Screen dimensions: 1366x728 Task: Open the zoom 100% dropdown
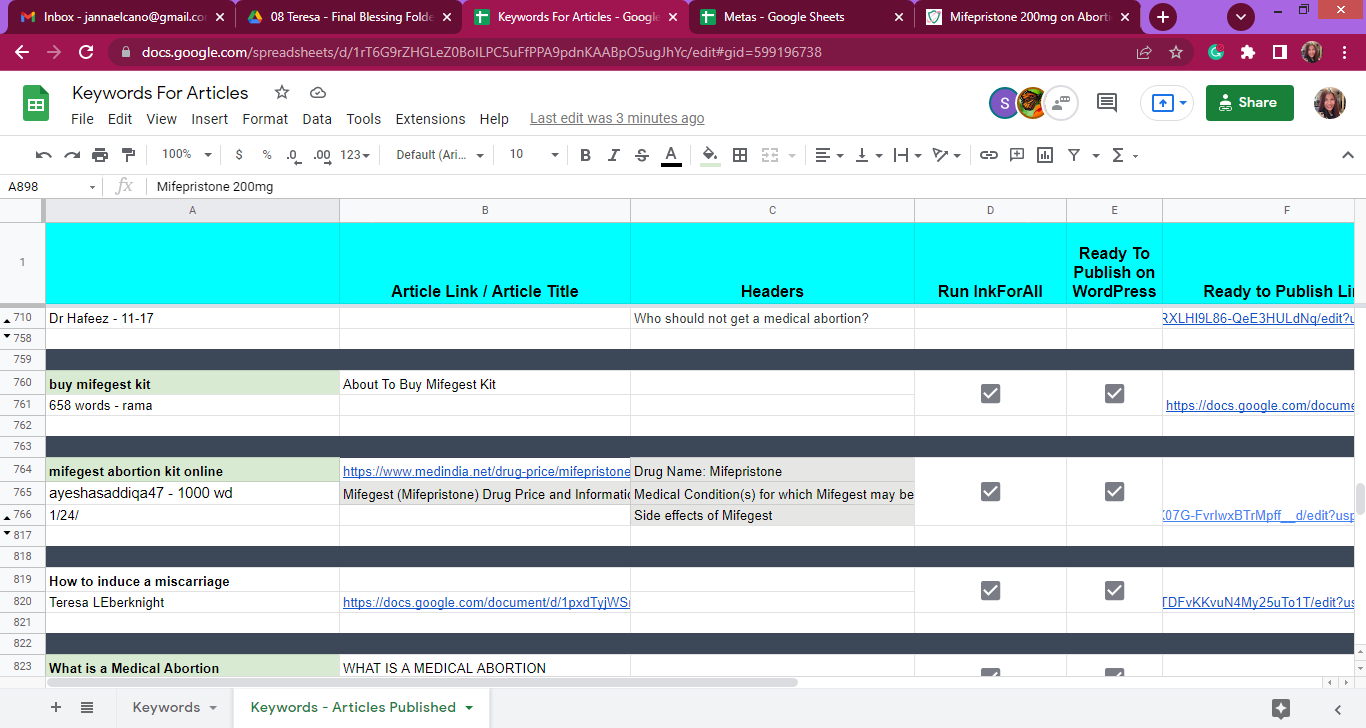tap(187, 155)
